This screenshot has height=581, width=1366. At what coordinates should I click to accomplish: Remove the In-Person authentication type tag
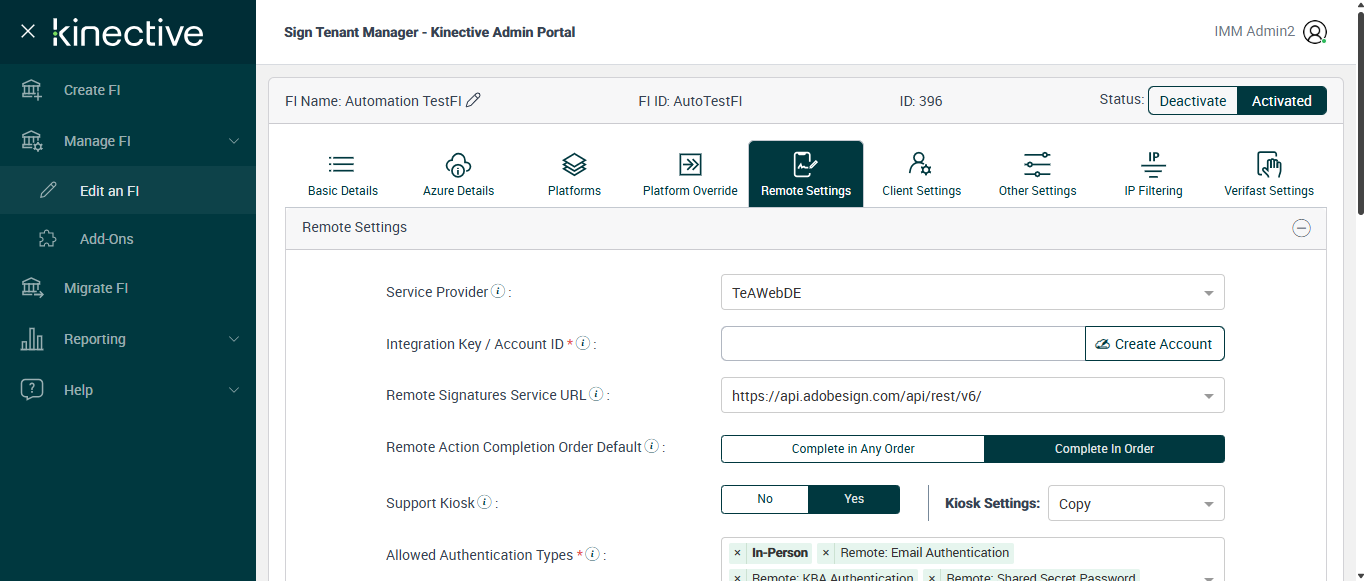point(737,553)
